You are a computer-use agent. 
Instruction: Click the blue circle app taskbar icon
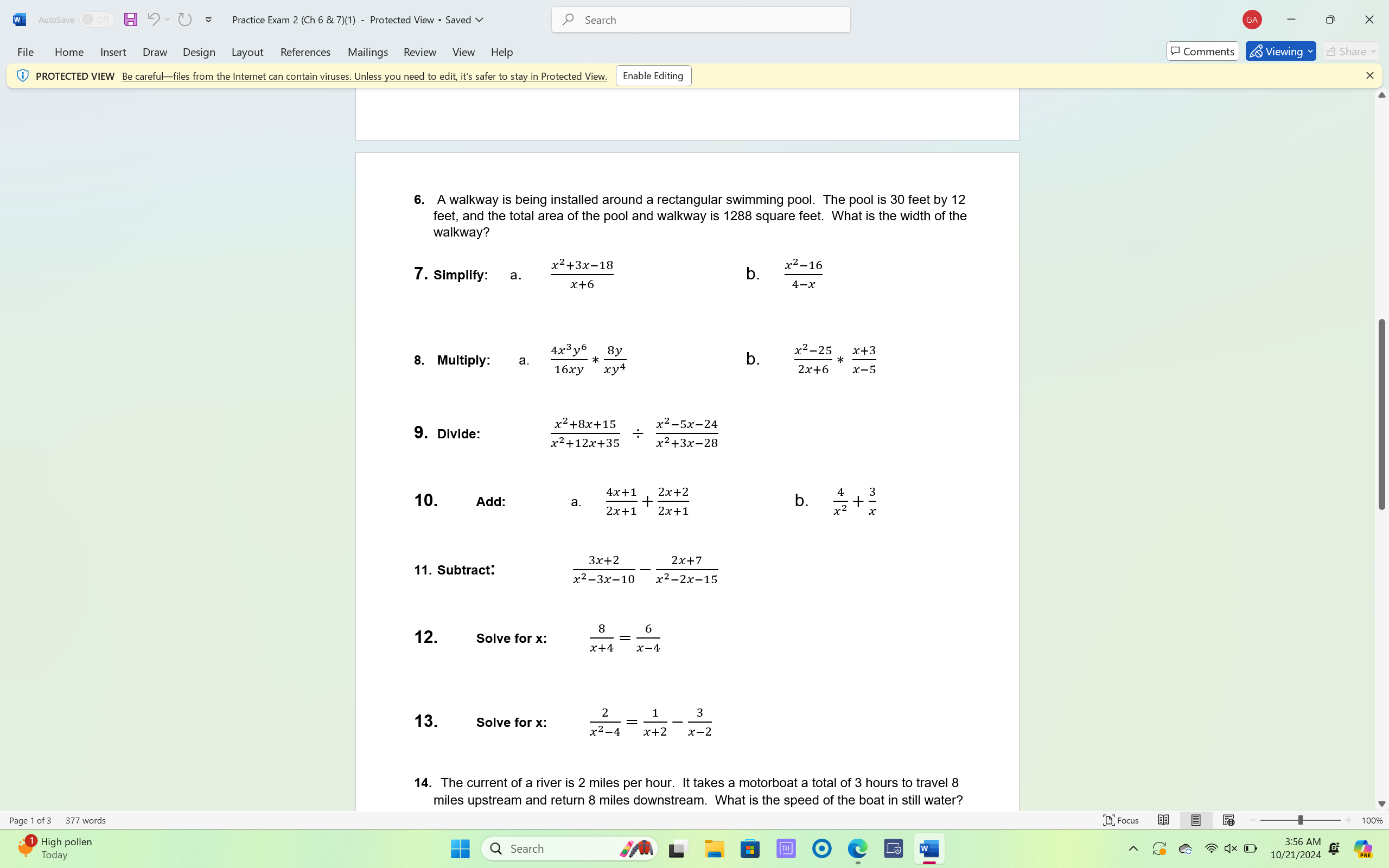(x=822, y=848)
